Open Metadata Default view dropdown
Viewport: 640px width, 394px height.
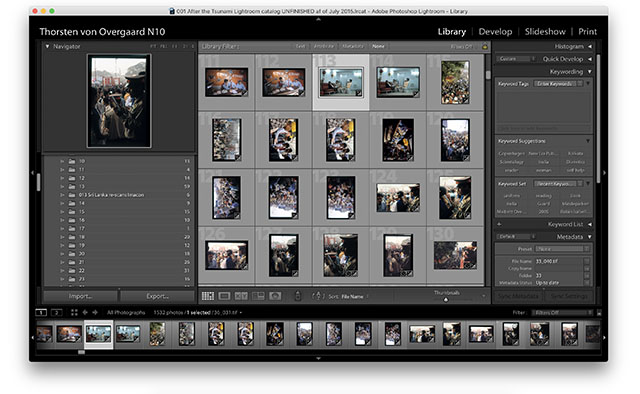pyautogui.click(x=516, y=237)
